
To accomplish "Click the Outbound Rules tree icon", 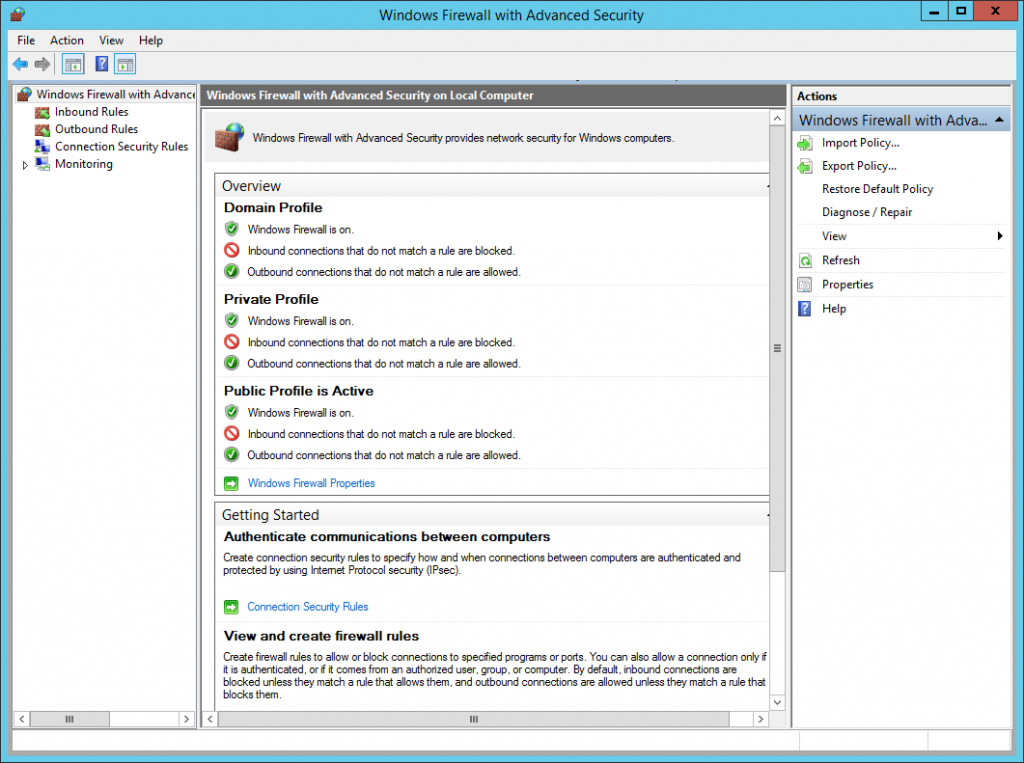I will click(x=42, y=129).
